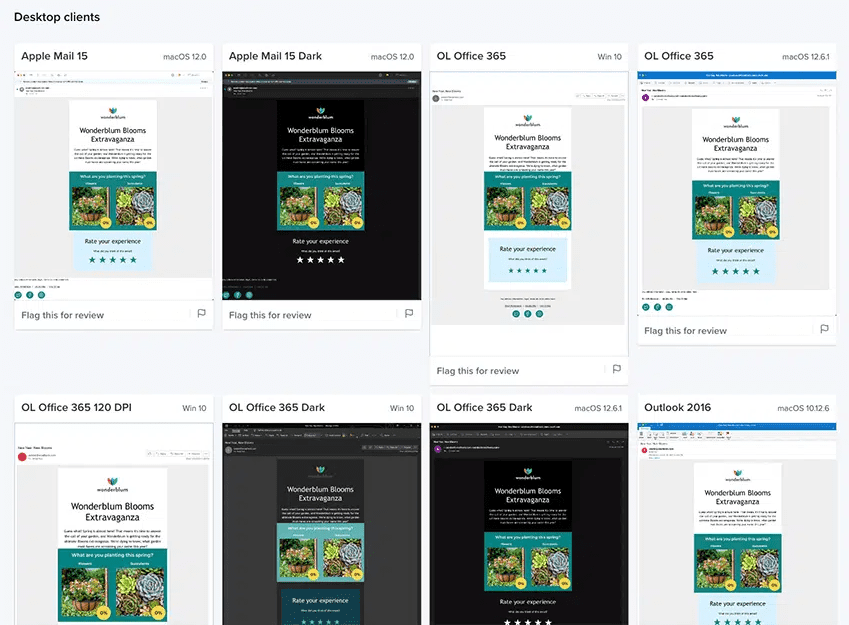
Task: Open the OL Office 365 Dark macOS 12.6.1 preview
Action: [529, 523]
